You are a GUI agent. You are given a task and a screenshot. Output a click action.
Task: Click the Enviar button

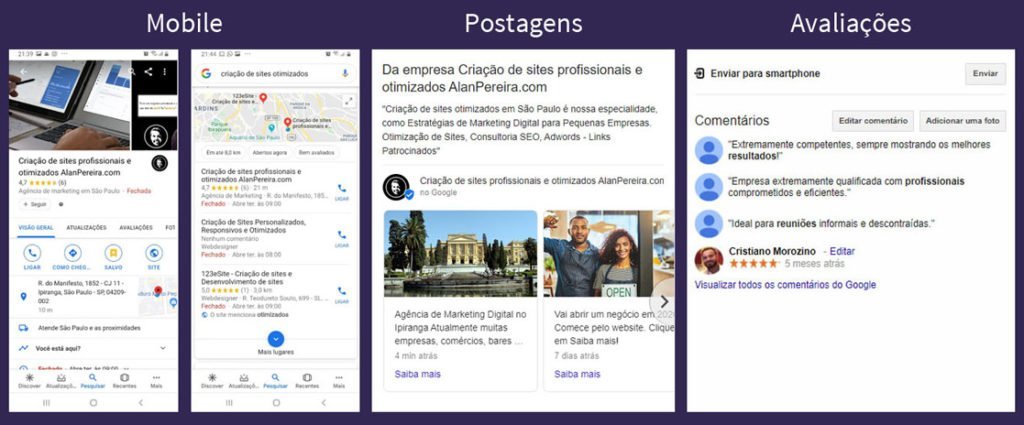coord(985,74)
